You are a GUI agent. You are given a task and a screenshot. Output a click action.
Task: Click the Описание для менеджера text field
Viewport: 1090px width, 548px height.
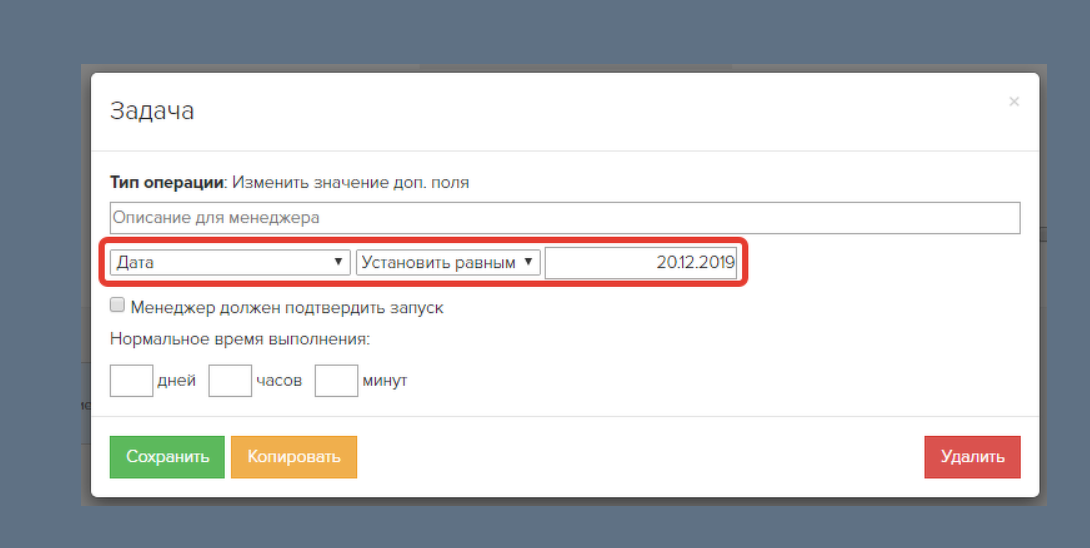(x=564, y=217)
